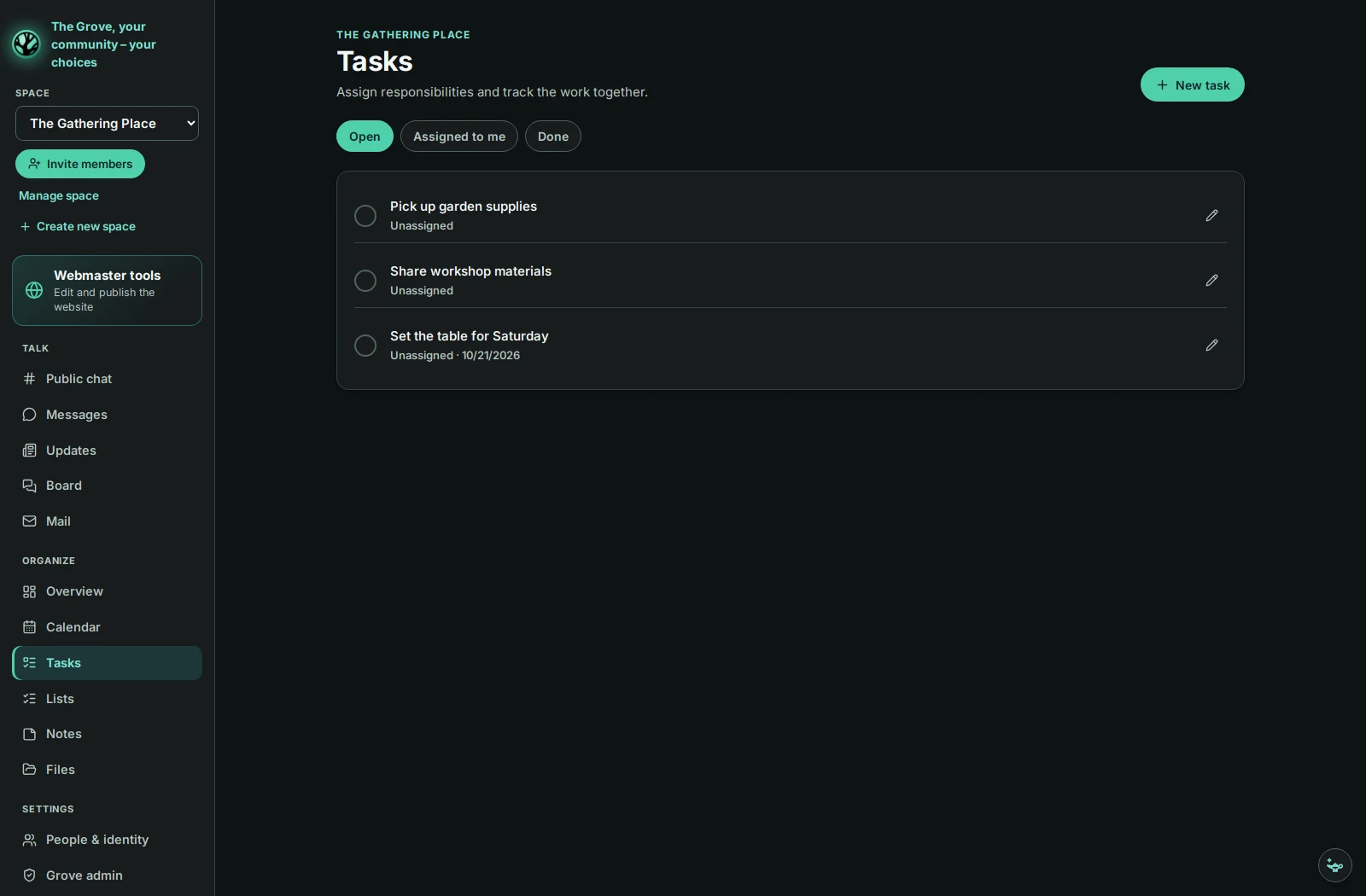This screenshot has height=896, width=1366.
Task: Create a New task
Action: pyautogui.click(x=1192, y=84)
